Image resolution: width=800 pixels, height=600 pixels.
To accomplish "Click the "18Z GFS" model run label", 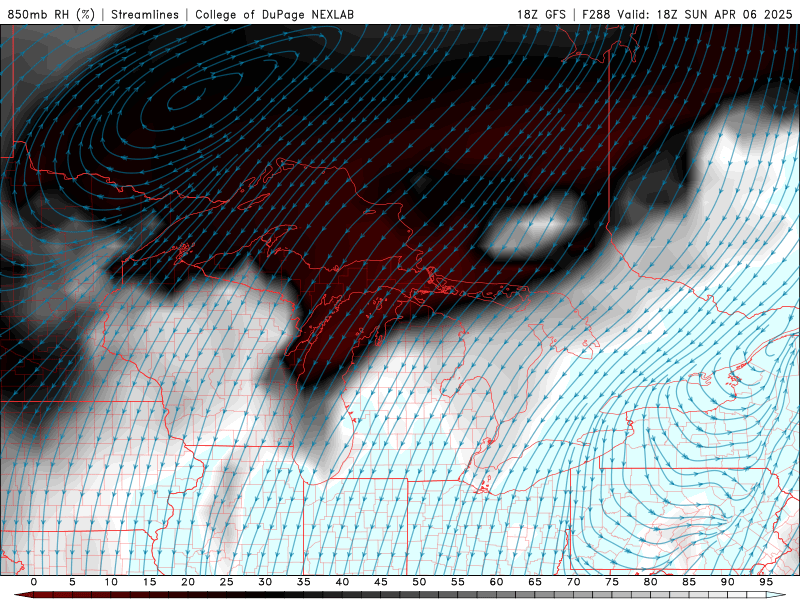I will click(541, 14).
